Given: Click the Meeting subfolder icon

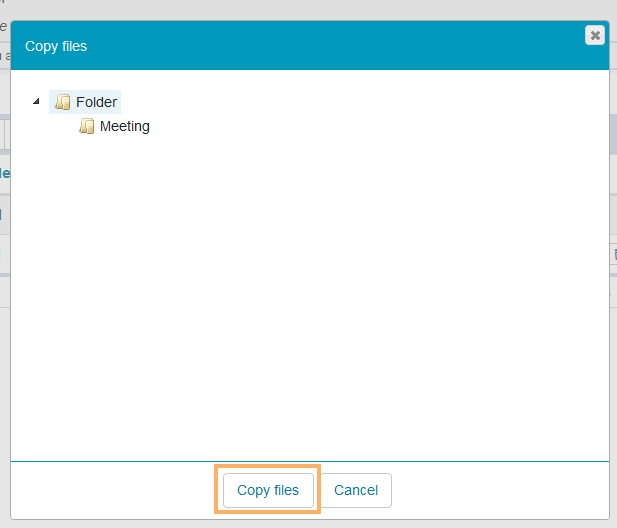Looking at the screenshot, I should (x=87, y=126).
